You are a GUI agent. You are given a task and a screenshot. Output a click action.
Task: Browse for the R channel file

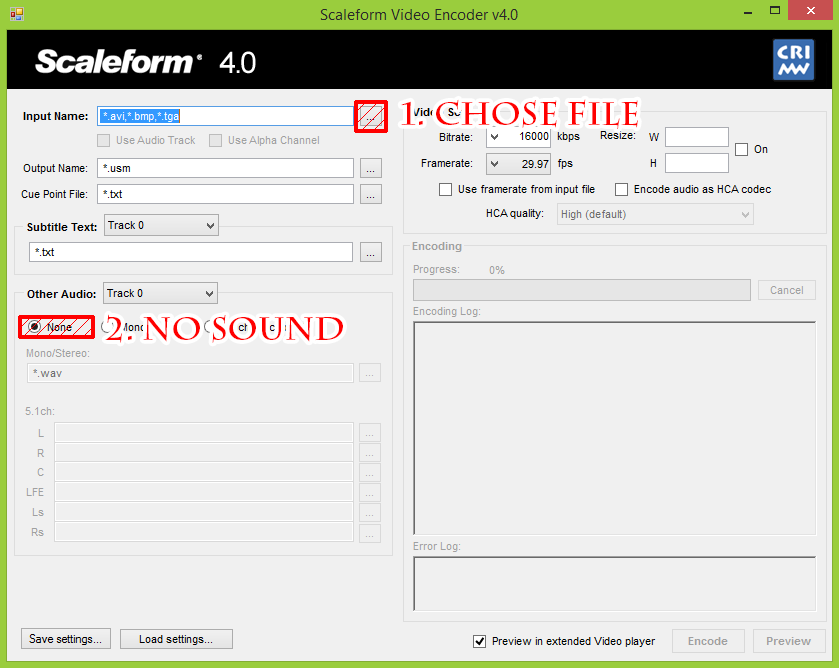click(370, 453)
